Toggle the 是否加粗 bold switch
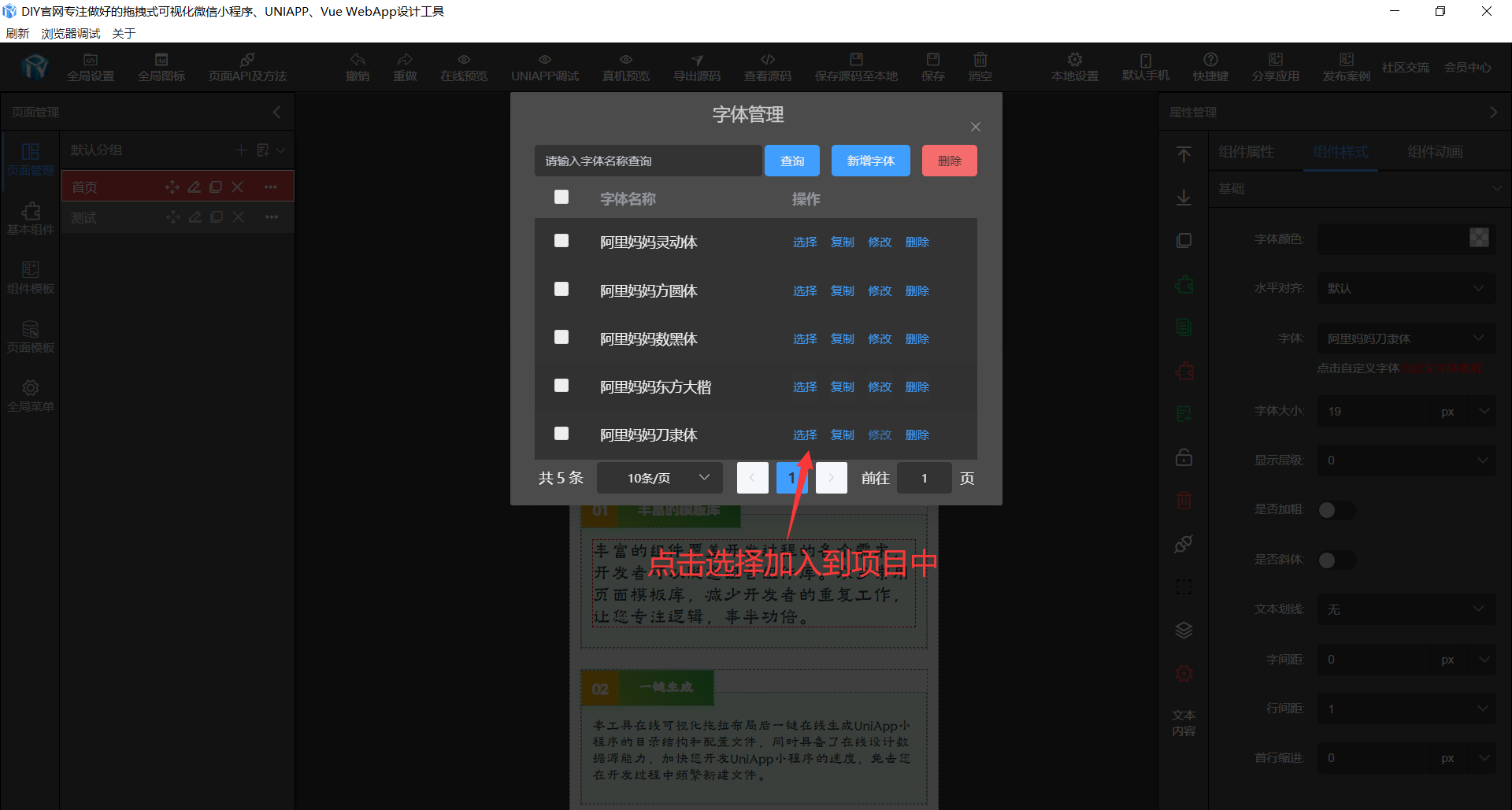The image size is (1512, 810). [x=1336, y=510]
